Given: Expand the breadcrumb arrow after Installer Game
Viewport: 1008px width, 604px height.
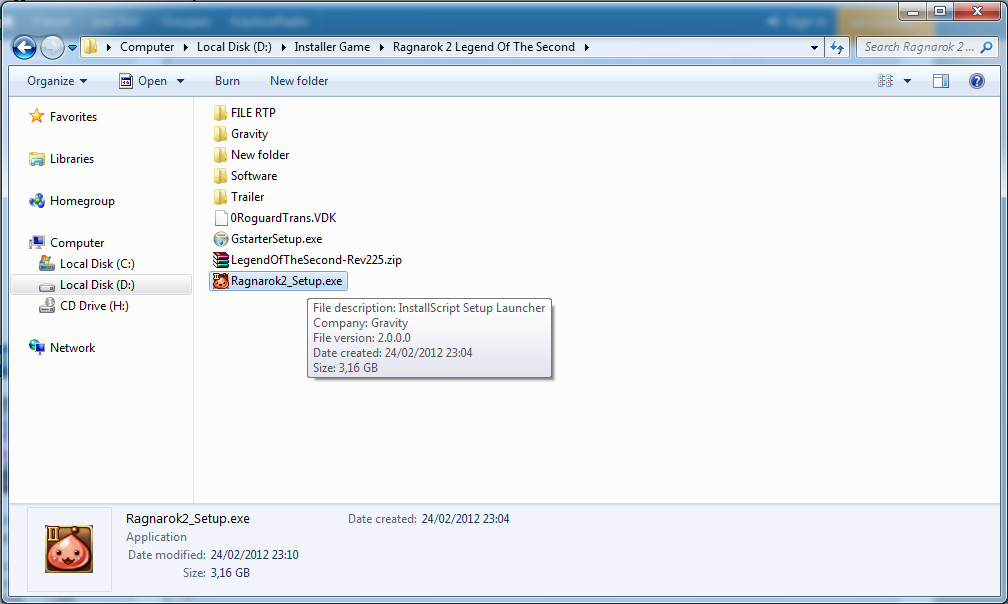Looking at the screenshot, I should [382, 47].
